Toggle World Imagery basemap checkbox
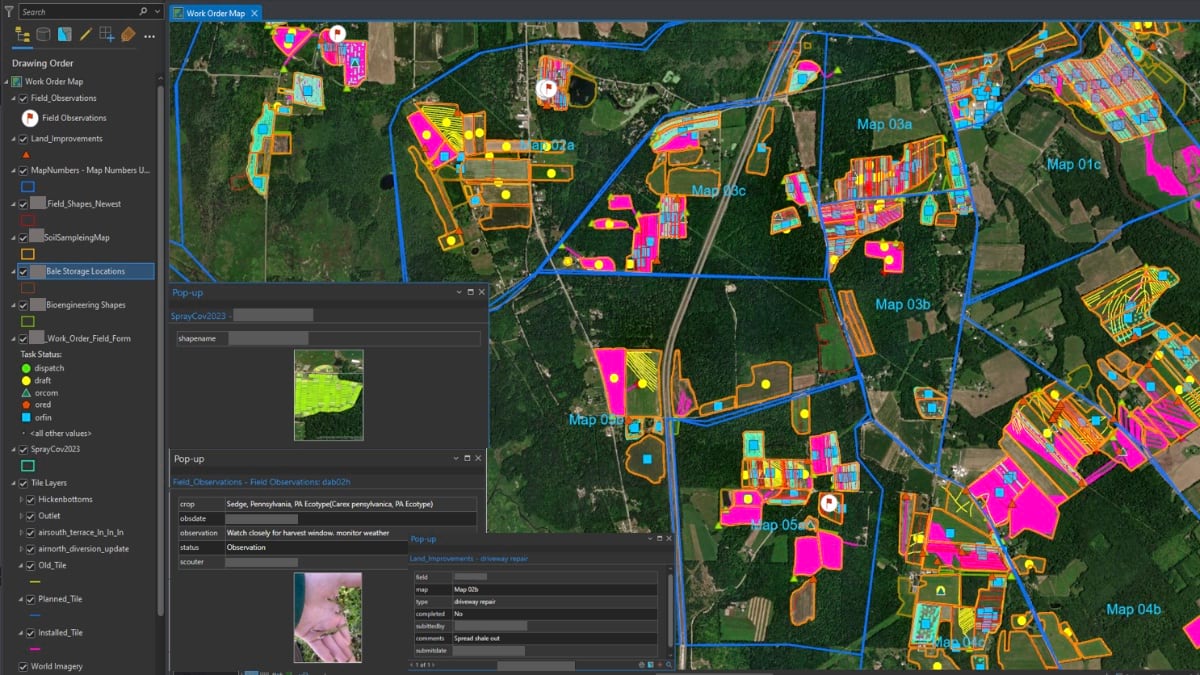Image resolution: width=1200 pixels, height=675 pixels. (24, 666)
